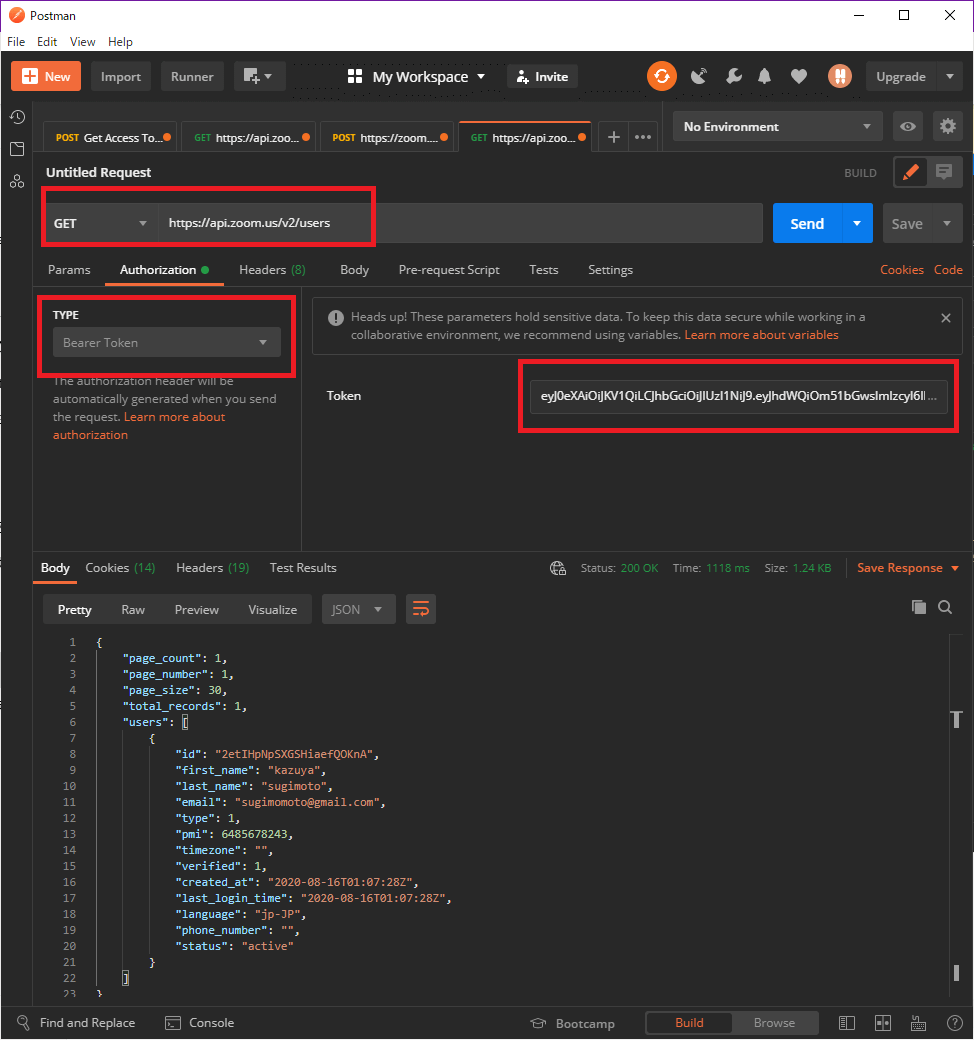974x1040 pixels.
Task: Open Learn more about variables link
Action: click(761, 335)
